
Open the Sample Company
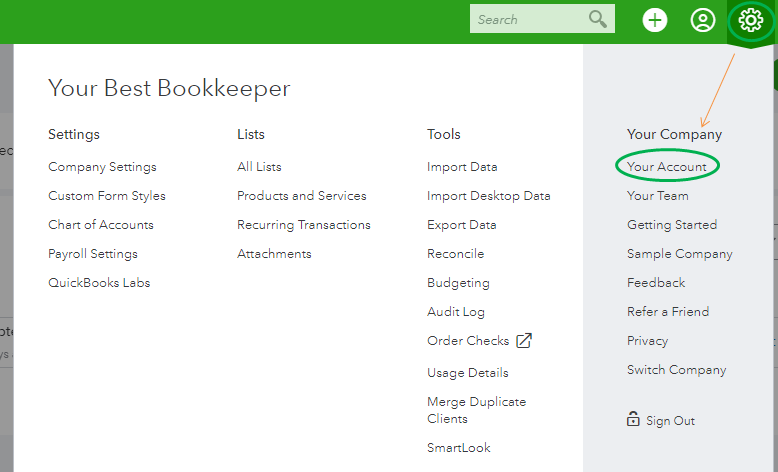pos(680,254)
